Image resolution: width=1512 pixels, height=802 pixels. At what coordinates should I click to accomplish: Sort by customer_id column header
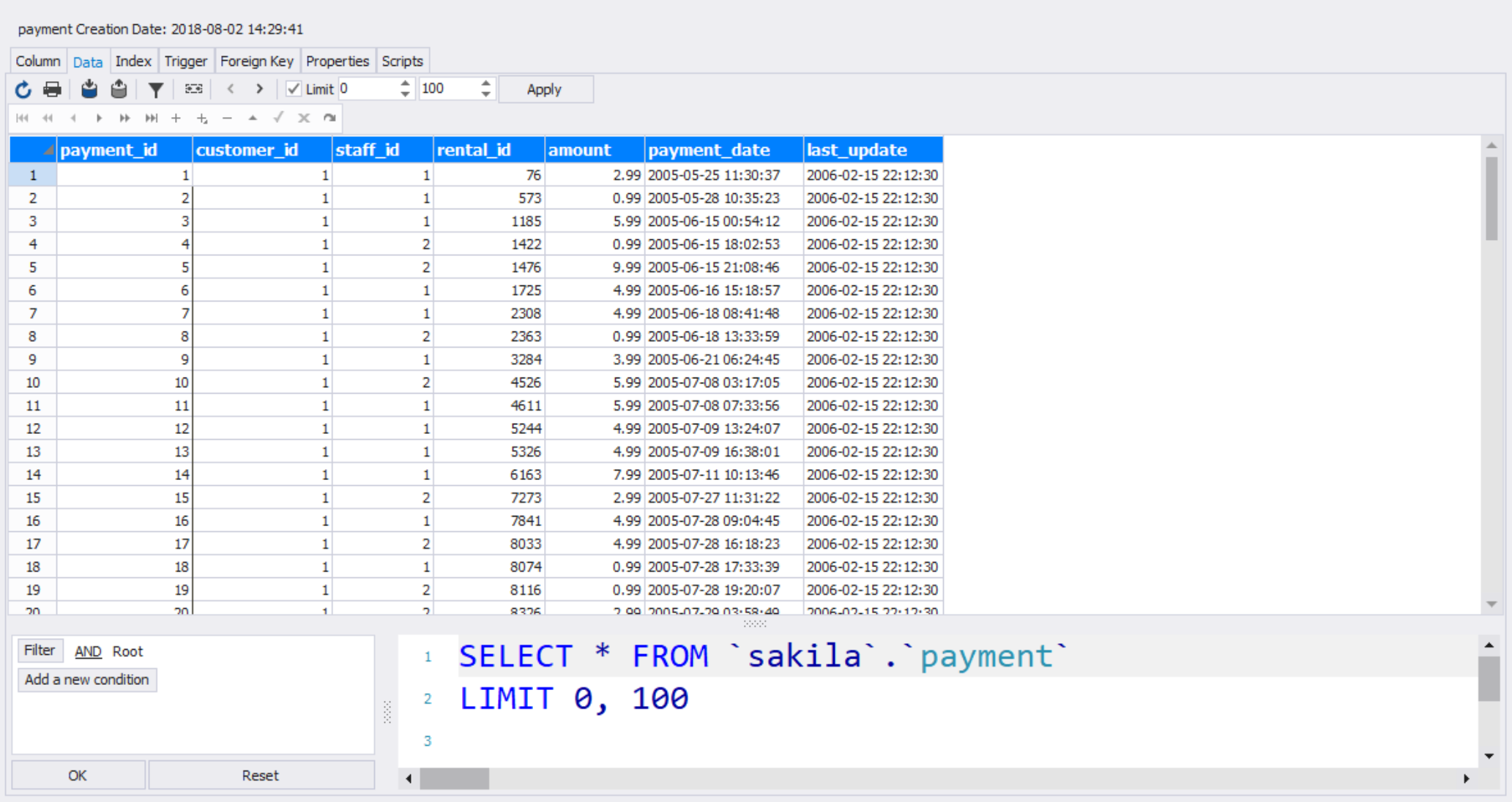point(262,150)
